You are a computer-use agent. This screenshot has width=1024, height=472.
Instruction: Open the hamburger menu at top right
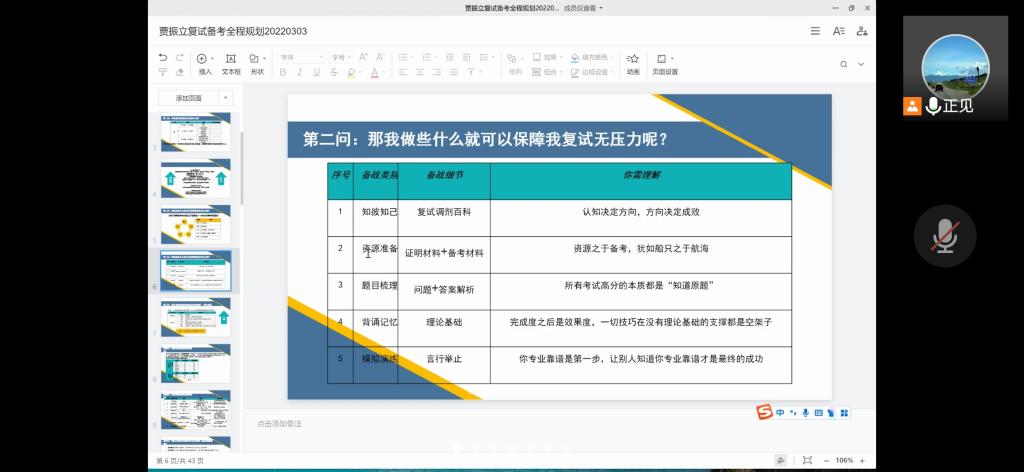coord(815,31)
